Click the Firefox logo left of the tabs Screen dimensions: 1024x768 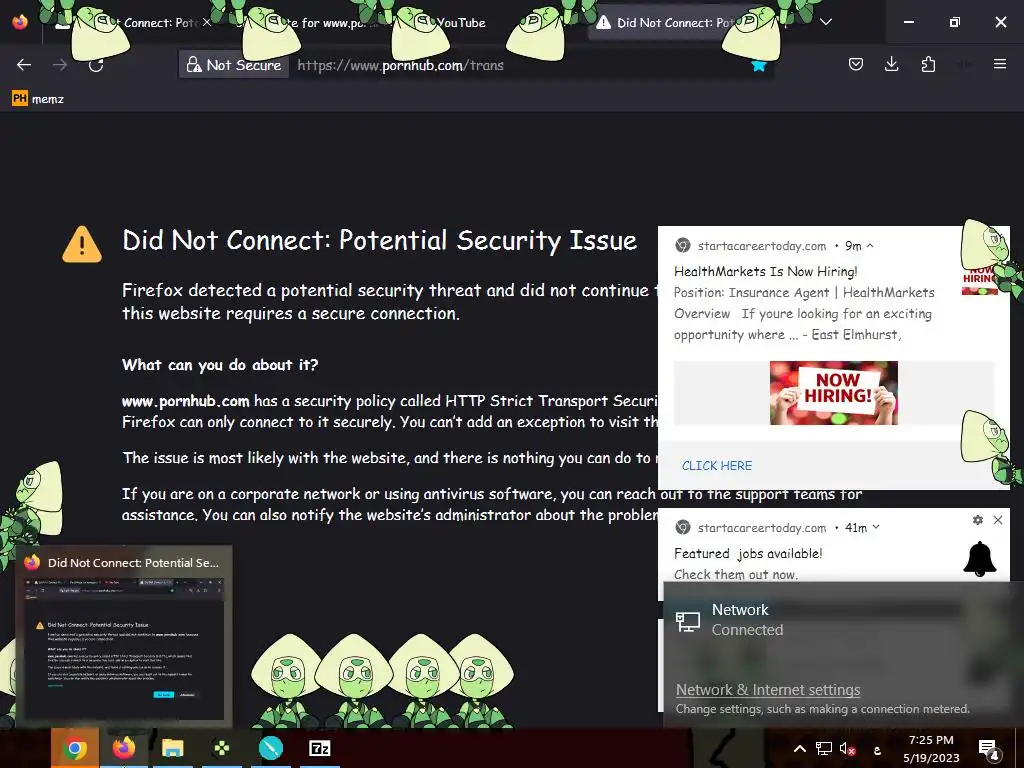point(20,22)
